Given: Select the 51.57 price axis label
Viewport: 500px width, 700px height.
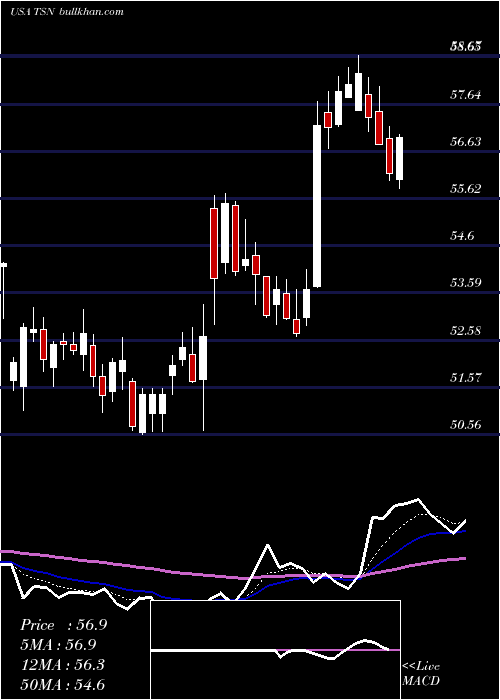Looking at the screenshot, I should click(x=466, y=378).
